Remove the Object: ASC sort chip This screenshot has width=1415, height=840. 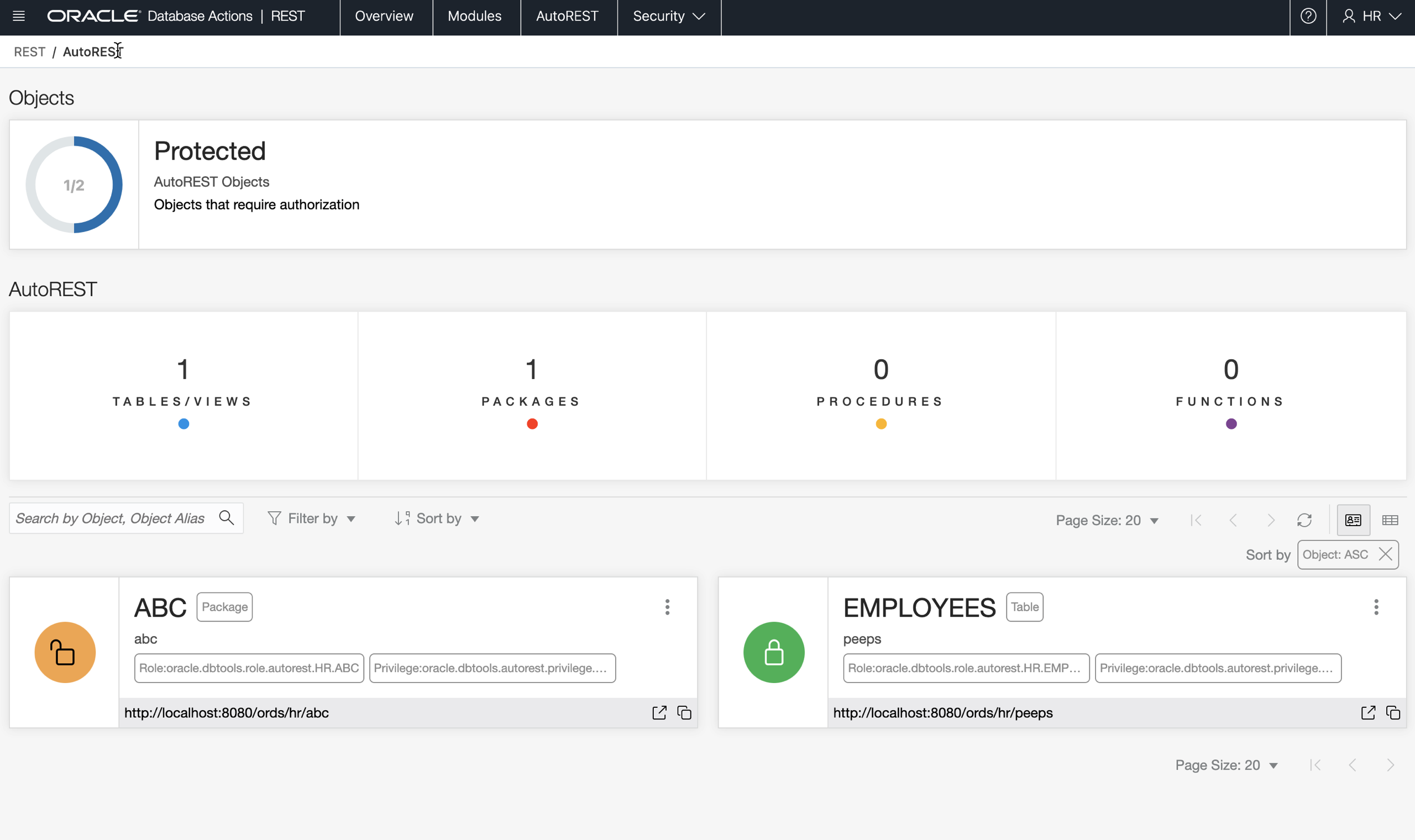click(x=1386, y=554)
